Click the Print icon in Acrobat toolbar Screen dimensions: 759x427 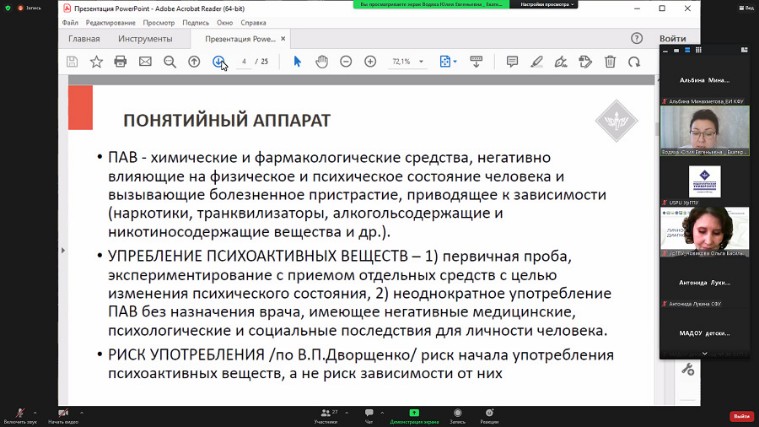120,62
